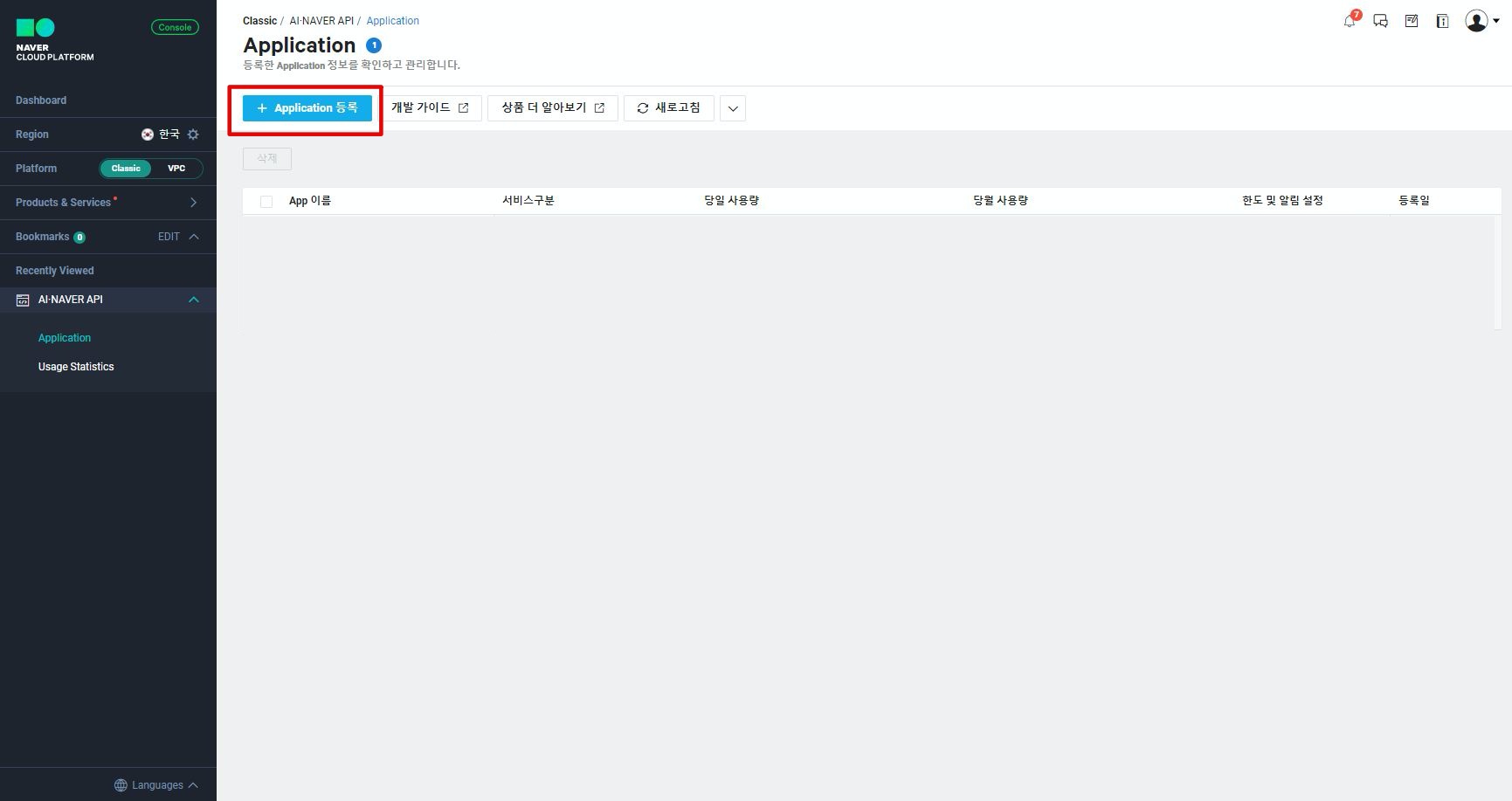Click the 새로고침 refresh button

pyautogui.click(x=669, y=108)
